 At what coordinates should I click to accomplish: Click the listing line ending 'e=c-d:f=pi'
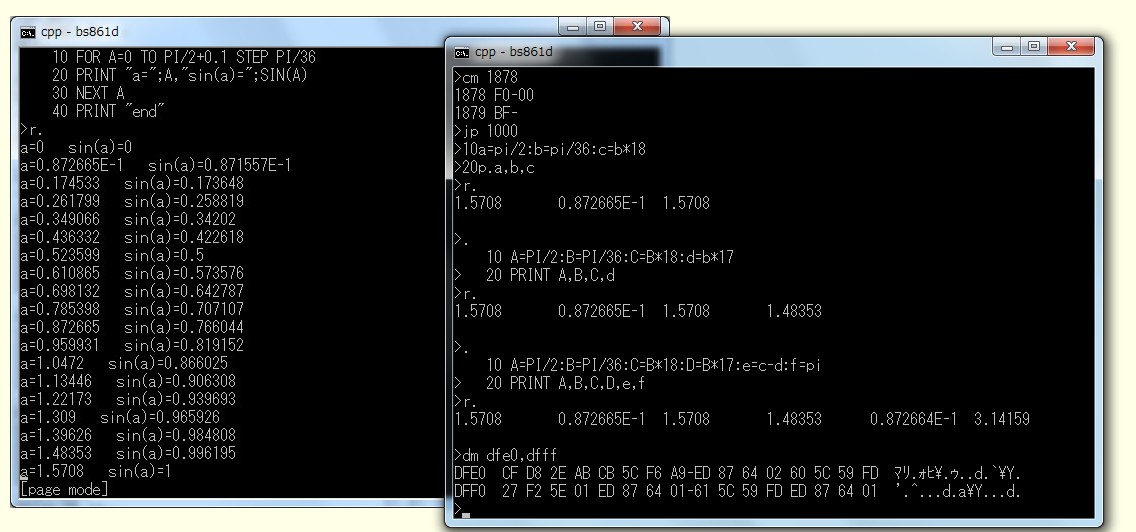[x=653, y=365]
